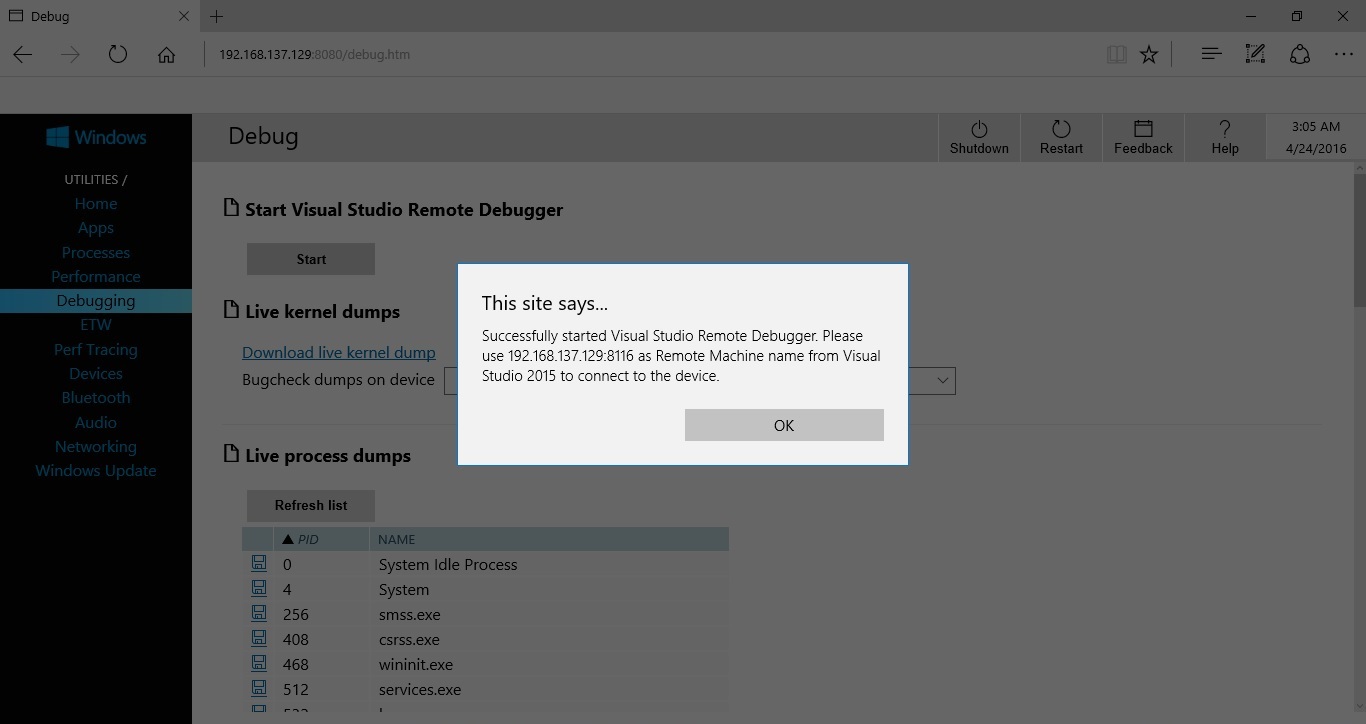Click Restart in portal header
The height and width of the screenshot is (724, 1366).
pos(1061,138)
